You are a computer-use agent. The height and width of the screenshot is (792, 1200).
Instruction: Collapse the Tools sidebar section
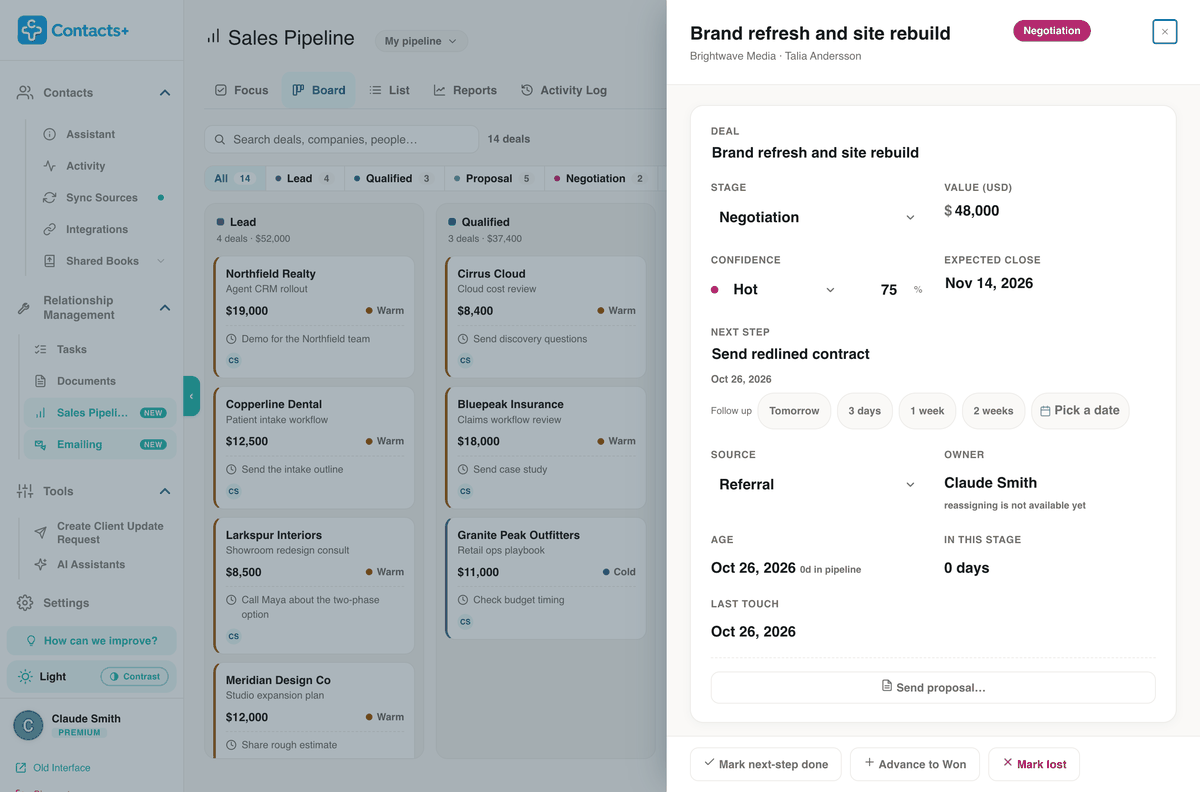165,491
